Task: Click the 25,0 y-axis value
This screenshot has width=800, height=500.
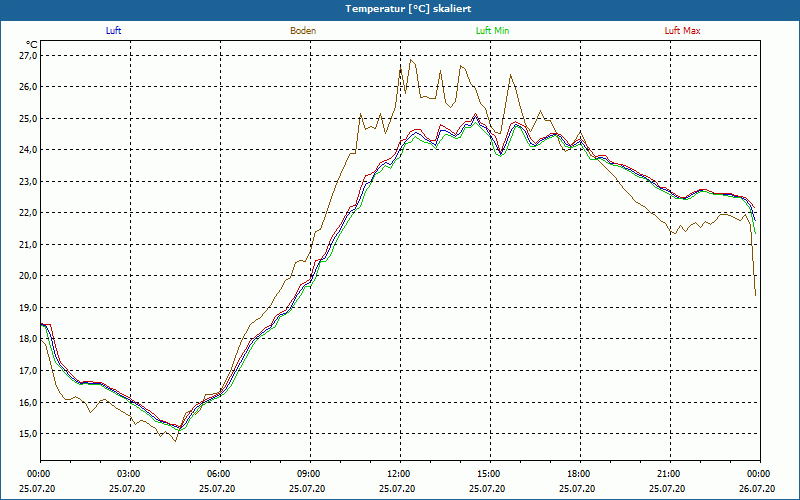Action: (x=28, y=118)
